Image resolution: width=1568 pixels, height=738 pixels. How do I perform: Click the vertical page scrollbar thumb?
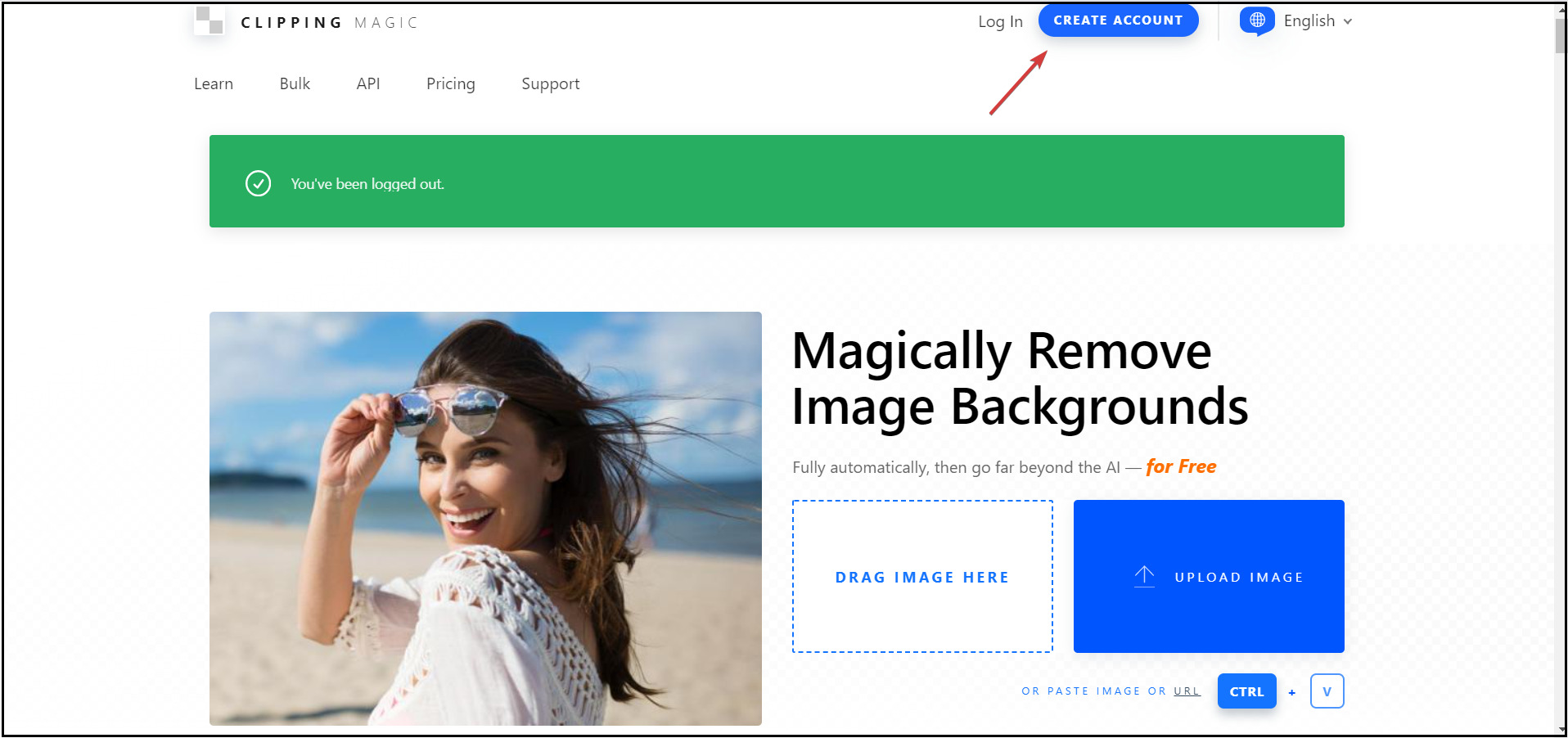click(1560, 35)
